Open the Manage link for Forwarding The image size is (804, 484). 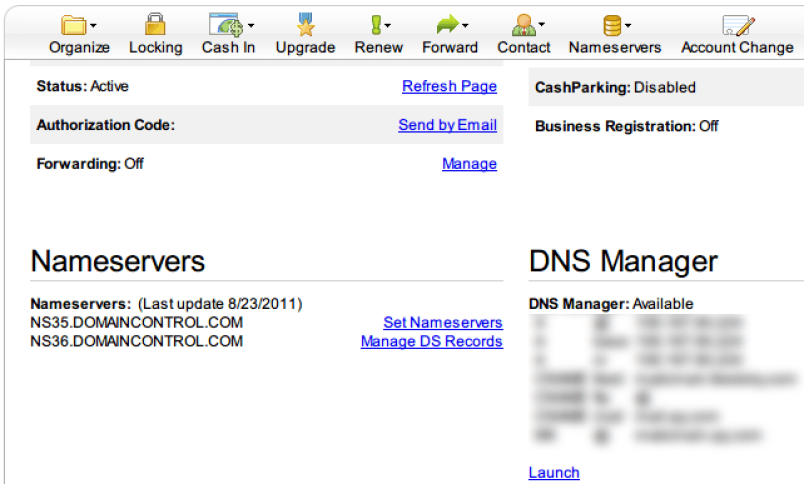pos(469,164)
